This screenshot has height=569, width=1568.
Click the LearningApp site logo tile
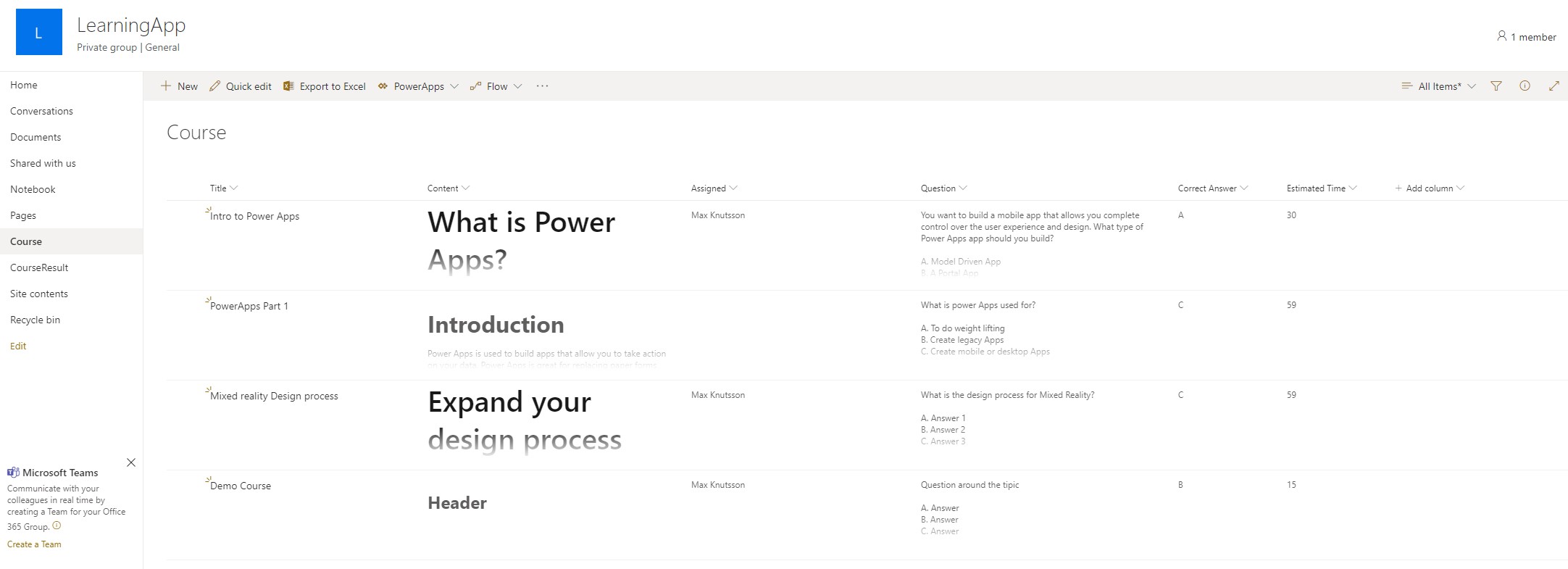click(39, 32)
